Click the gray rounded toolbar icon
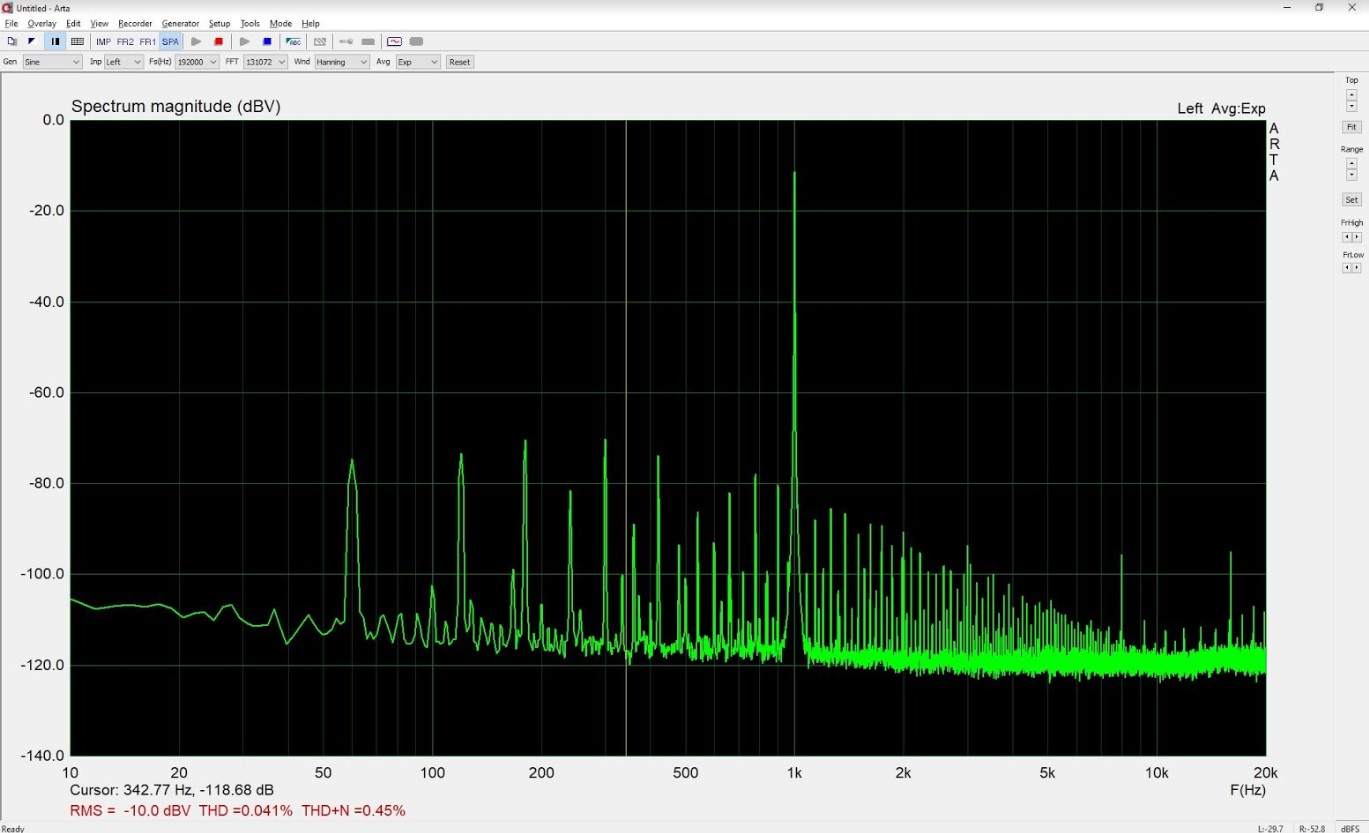The width and height of the screenshot is (1369, 833). [417, 42]
